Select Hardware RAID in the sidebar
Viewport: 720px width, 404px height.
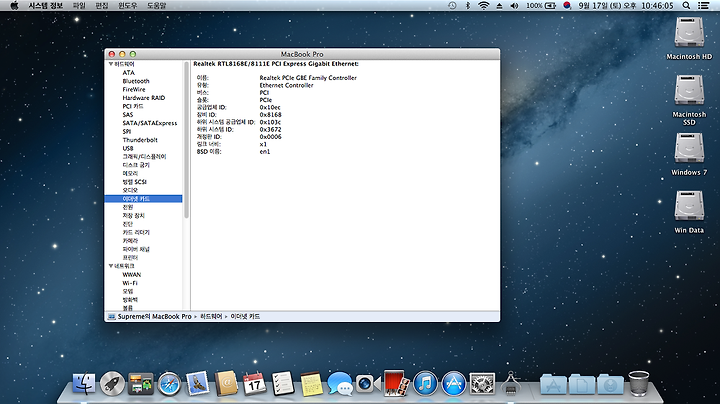click(144, 98)
